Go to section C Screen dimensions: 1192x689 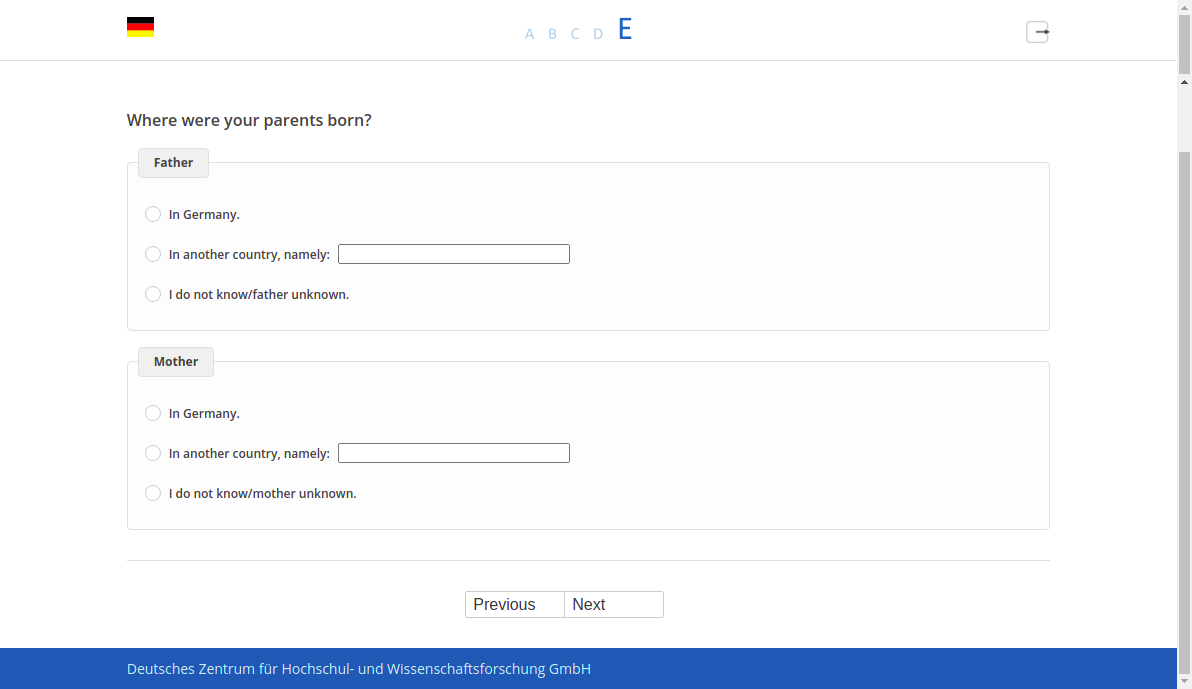tap(575, 34)
